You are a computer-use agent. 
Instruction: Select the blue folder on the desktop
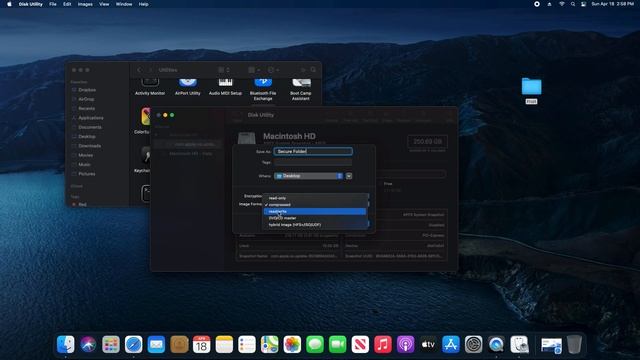click(531, 87)
